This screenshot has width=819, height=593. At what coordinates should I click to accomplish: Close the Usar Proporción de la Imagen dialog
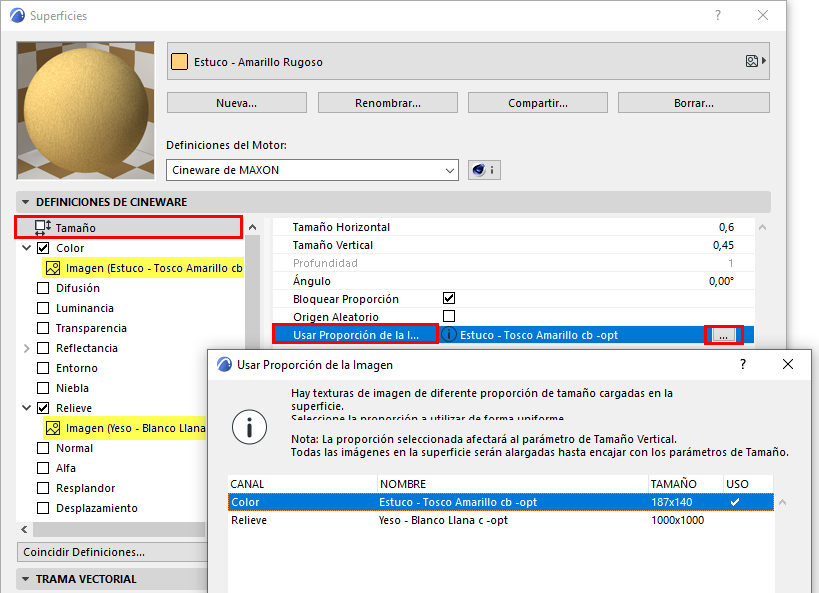(x=788, y=364)
